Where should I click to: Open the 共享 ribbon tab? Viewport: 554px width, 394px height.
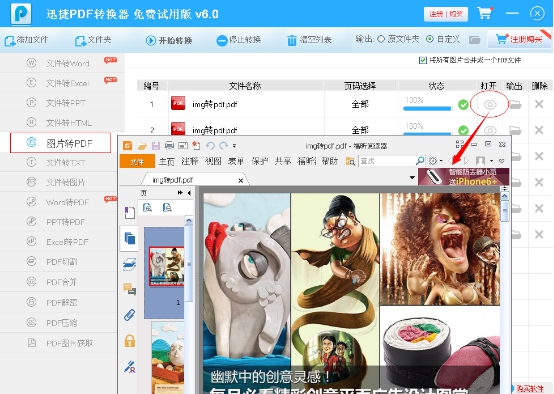pos(283,161)
